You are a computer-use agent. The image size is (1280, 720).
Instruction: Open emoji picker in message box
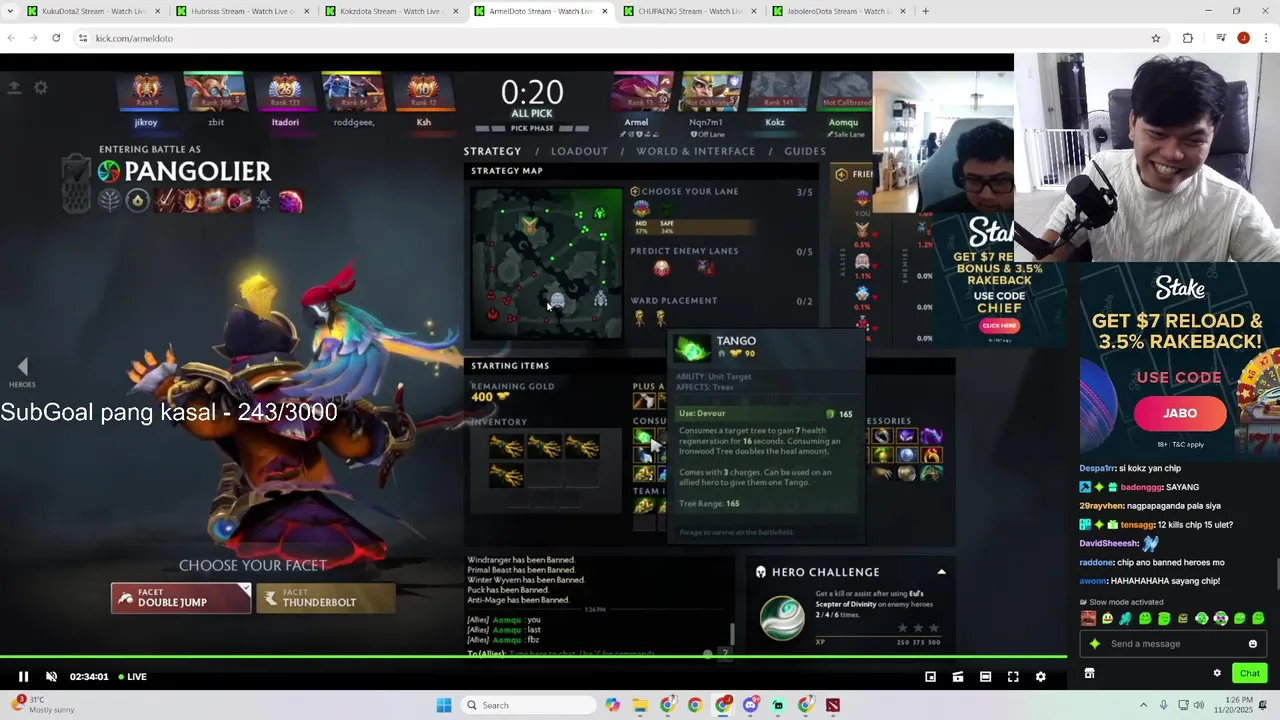tap(1253, 644)
